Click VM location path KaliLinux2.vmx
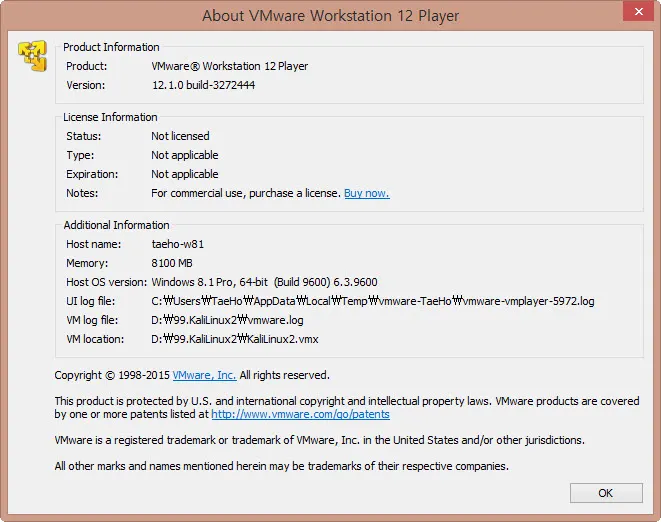Screen dimensions: 661x522 235,339
